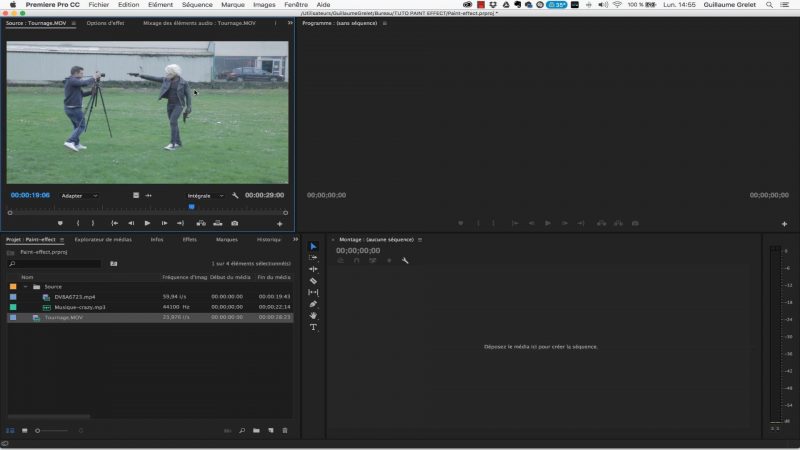Go to In point in Source monitor
800x450 pixels.
114,223
